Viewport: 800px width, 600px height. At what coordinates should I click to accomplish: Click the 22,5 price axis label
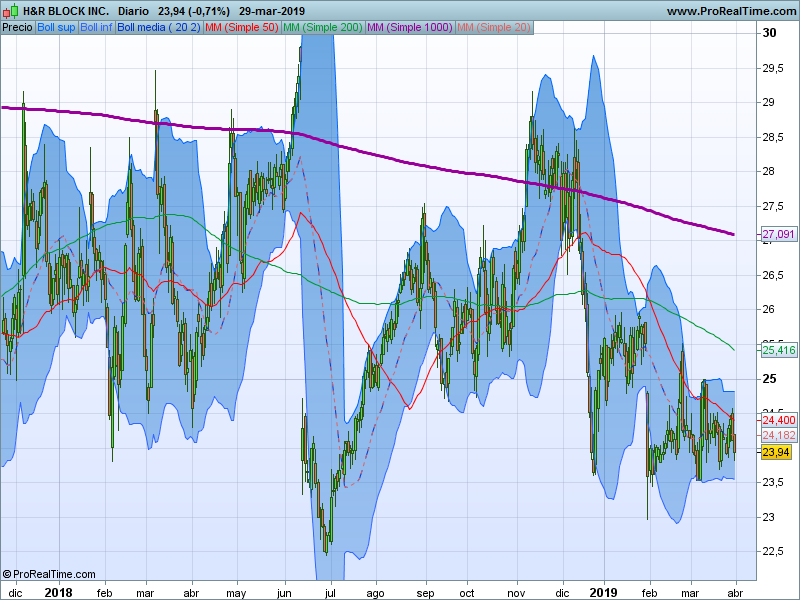pos(772,552)
